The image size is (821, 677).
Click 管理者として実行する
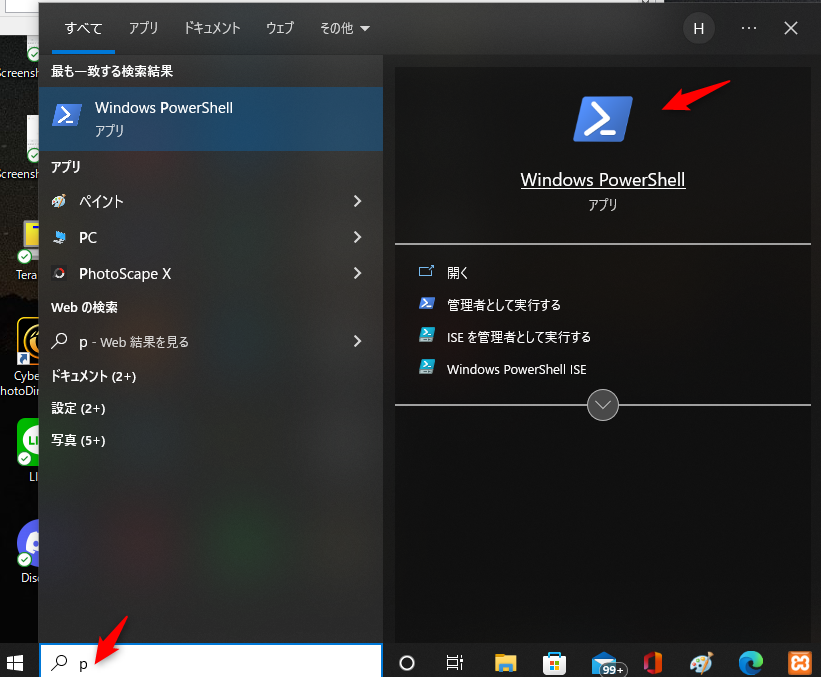[504, 305]
